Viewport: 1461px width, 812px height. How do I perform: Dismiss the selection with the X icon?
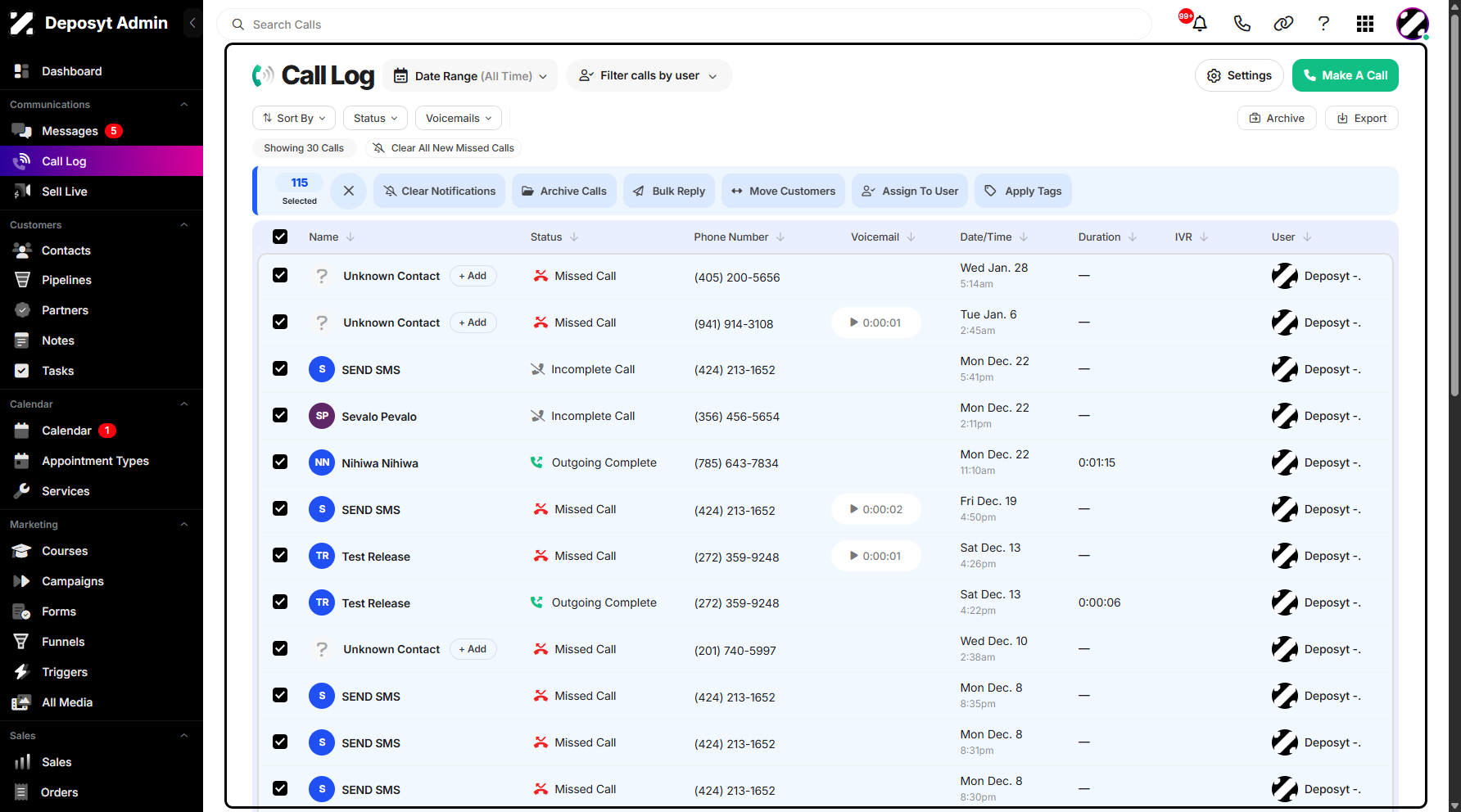[349, 191]
